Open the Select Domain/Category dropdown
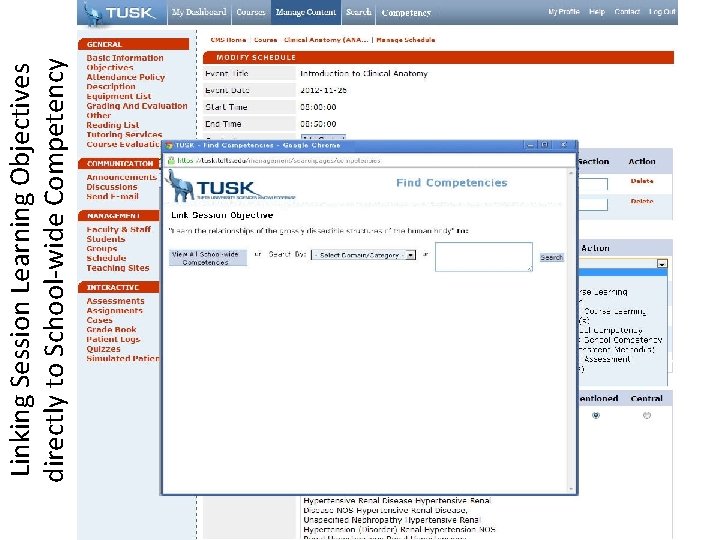 pos(363,255)
